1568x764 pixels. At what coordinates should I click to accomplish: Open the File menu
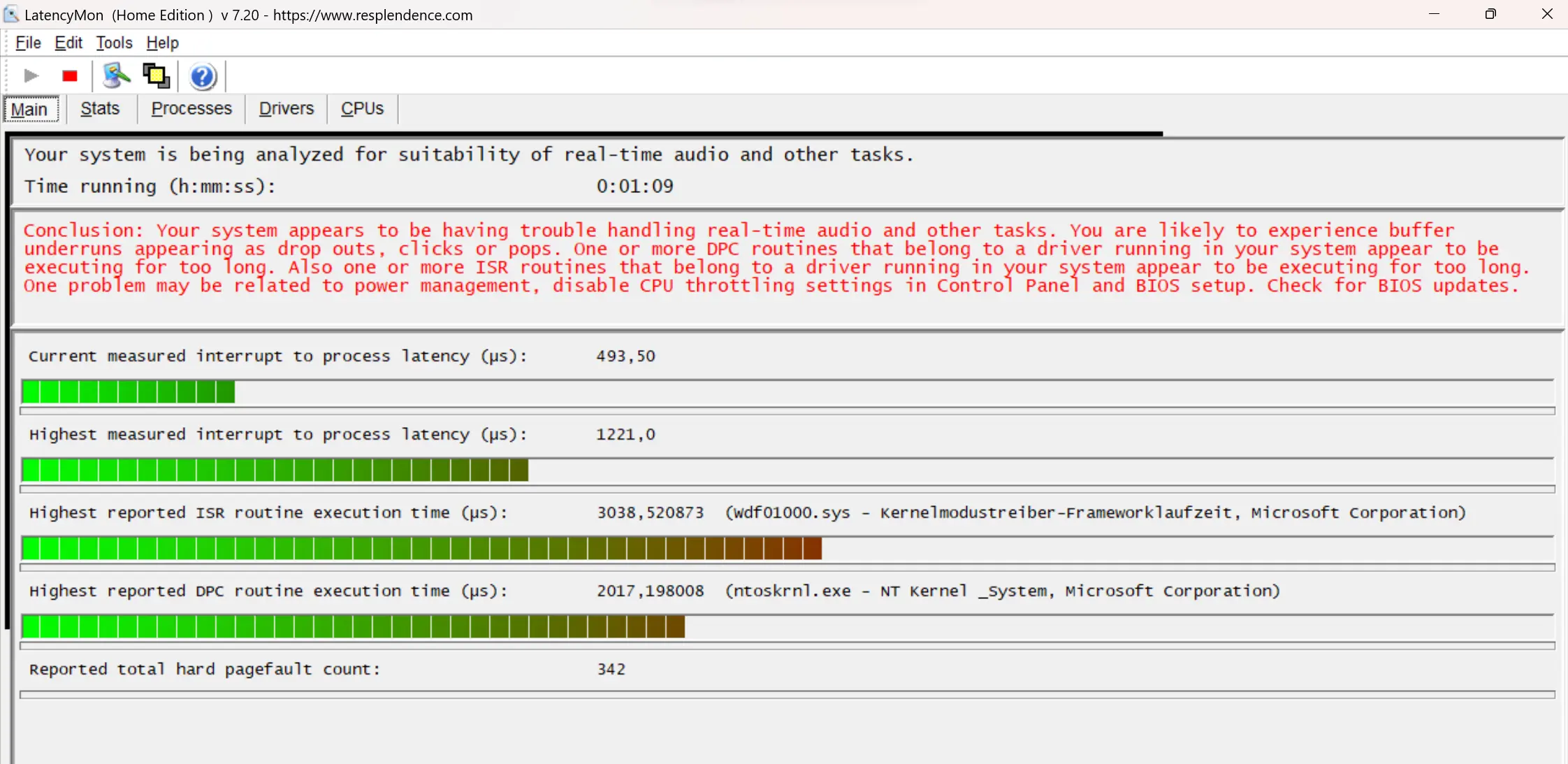[28, 43]
